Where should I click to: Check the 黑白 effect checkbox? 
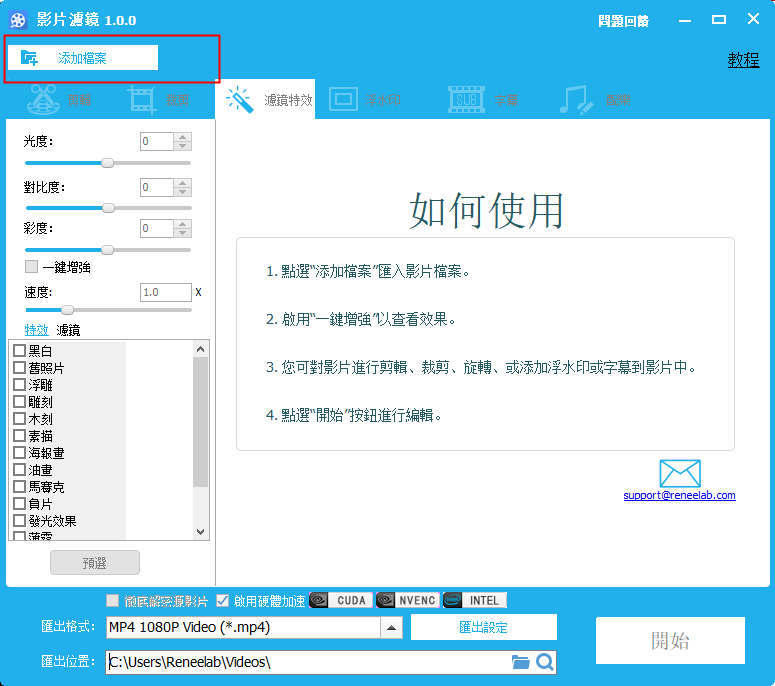(x=20, y=351)
